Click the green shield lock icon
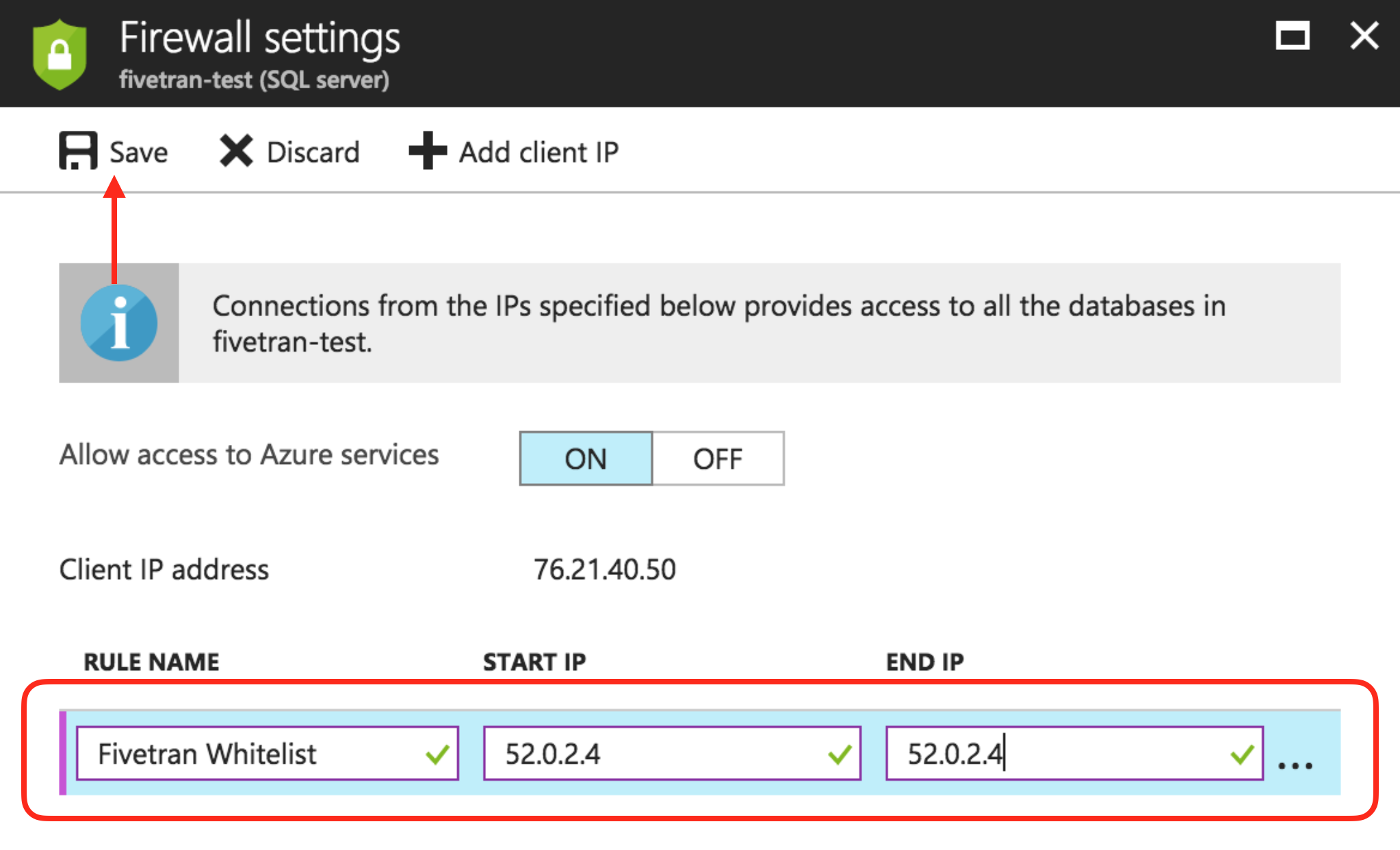Viewport: 1400px width, 850px height. click(60, 54)
